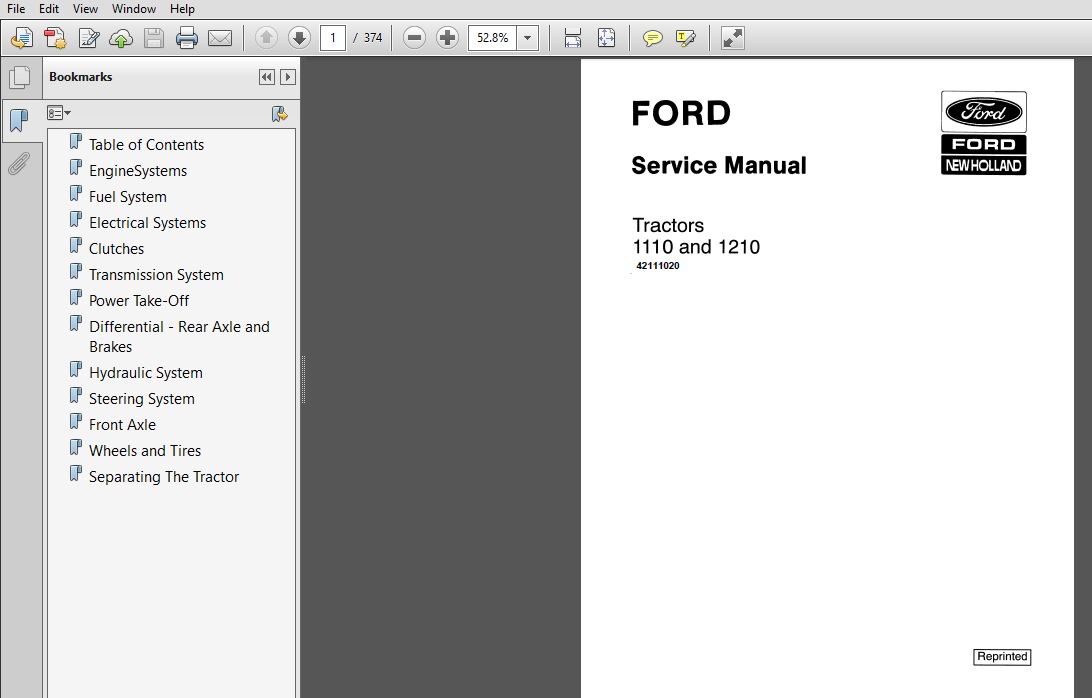This screenshot has width=1092, height=698.
Task: Show the Bookmarks panel via the sidebar icon
Action: [20, 121]
